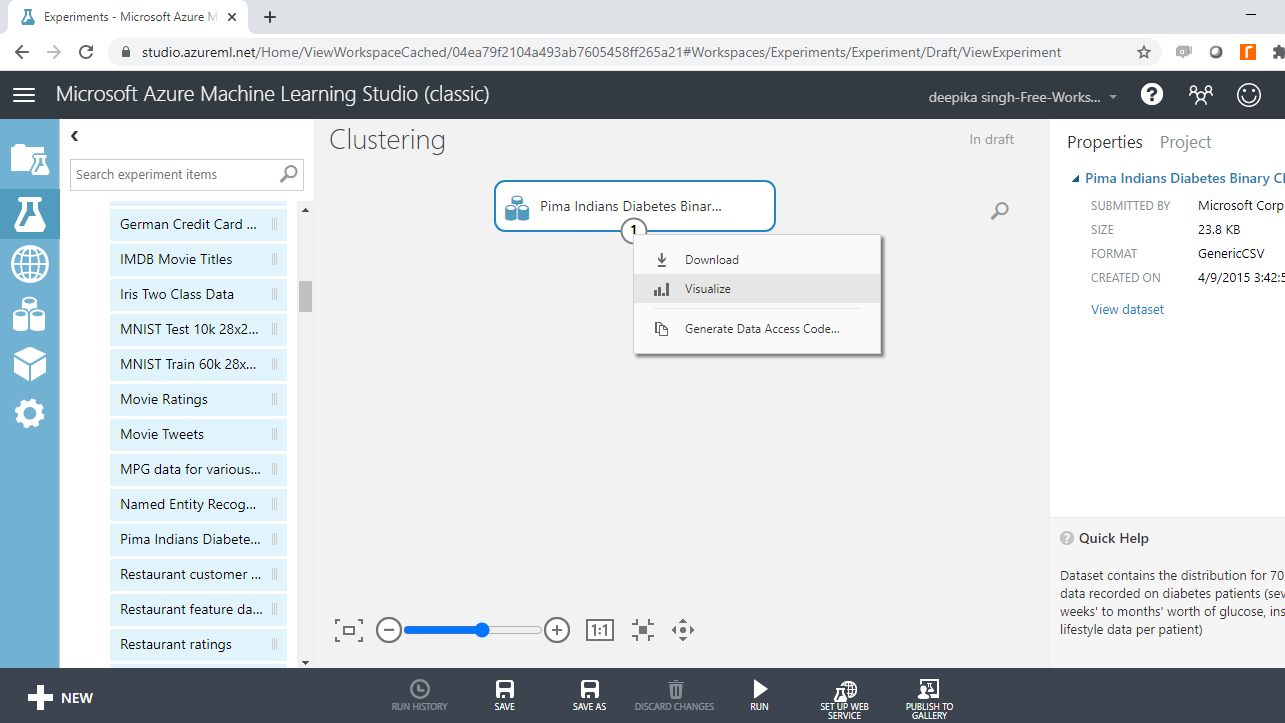Open the View dataset link
The image size is (1285, 723).
[1127, 310]
